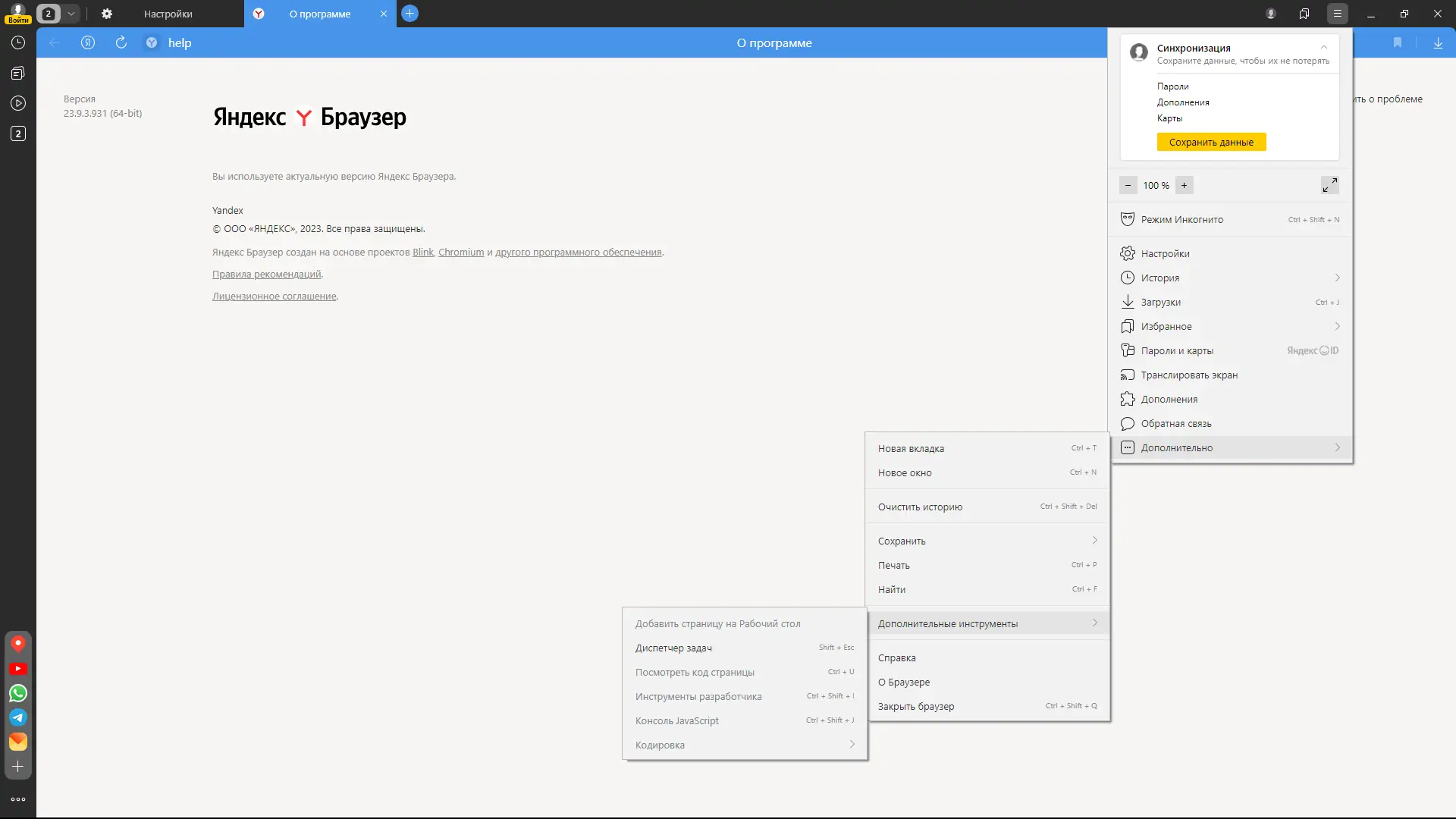Select Режим Инкогнито menu item

pyautogui.click(x=1181, y=220)
